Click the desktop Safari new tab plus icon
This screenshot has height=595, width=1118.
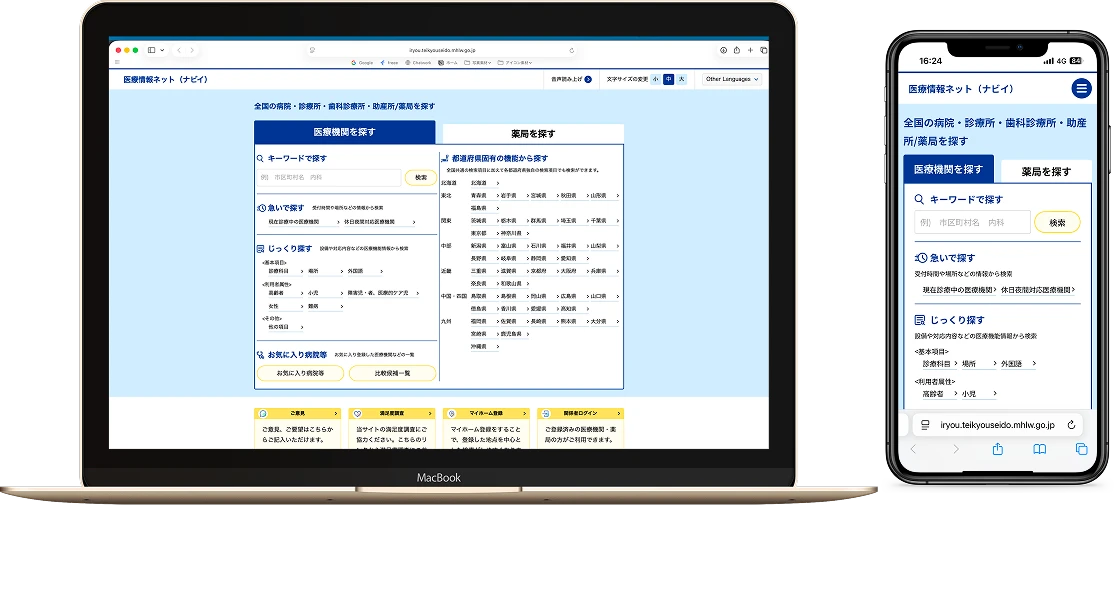(x=750, y=50)
